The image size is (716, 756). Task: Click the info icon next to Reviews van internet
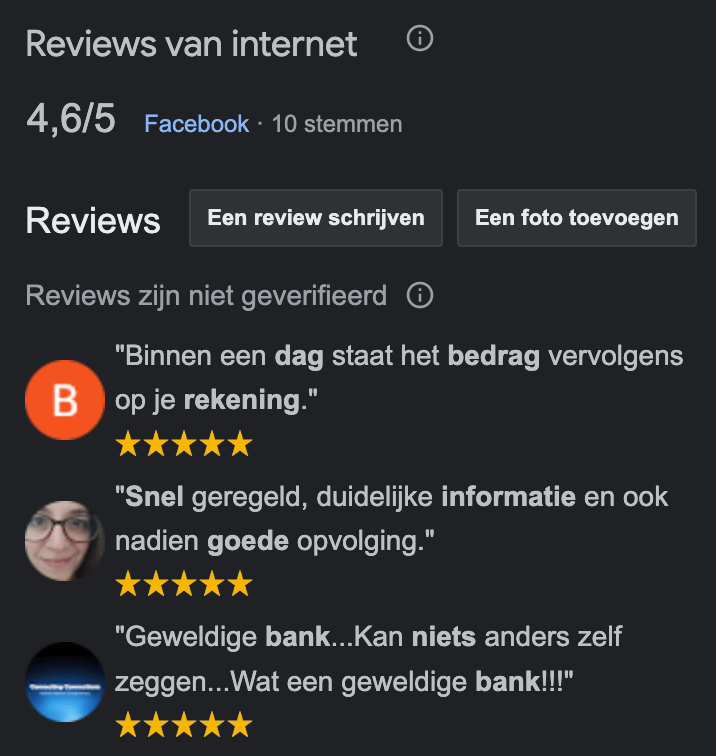tap(419, 39)
